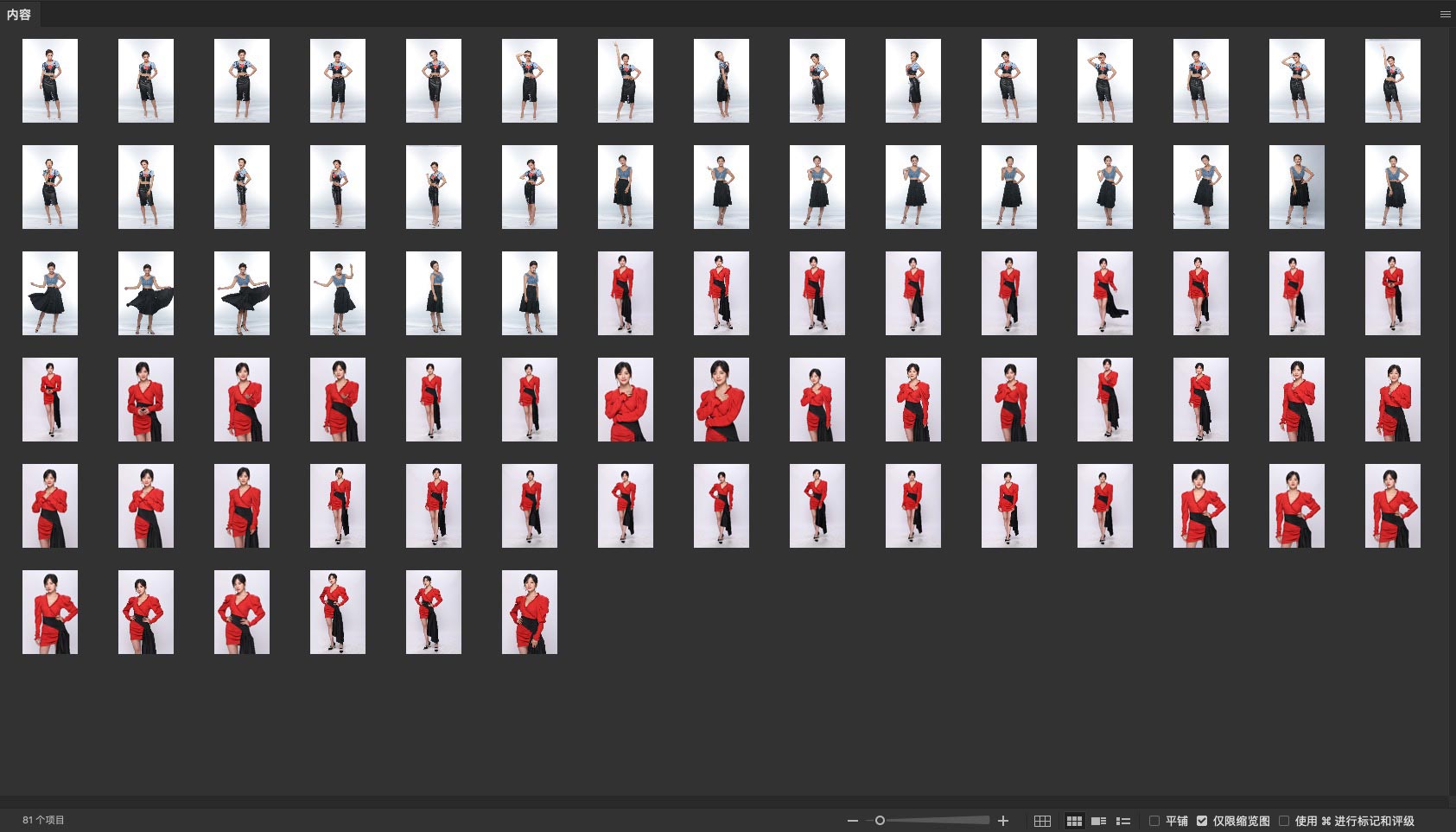
Task: Select the last thumbnail in the top row
Action: (x=1392, y=80)
